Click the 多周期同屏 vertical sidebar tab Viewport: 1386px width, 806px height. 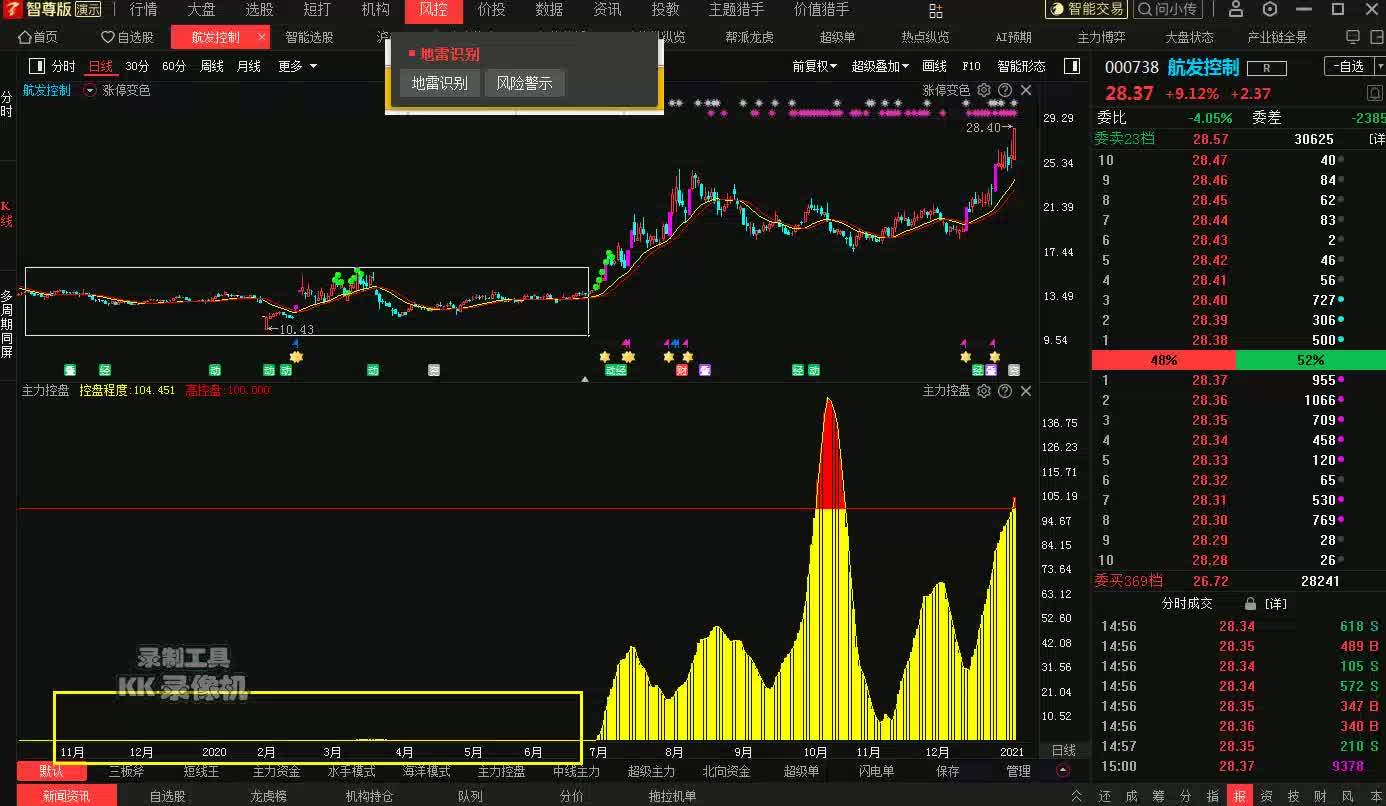pyautogui.click(x=7, y=325)
